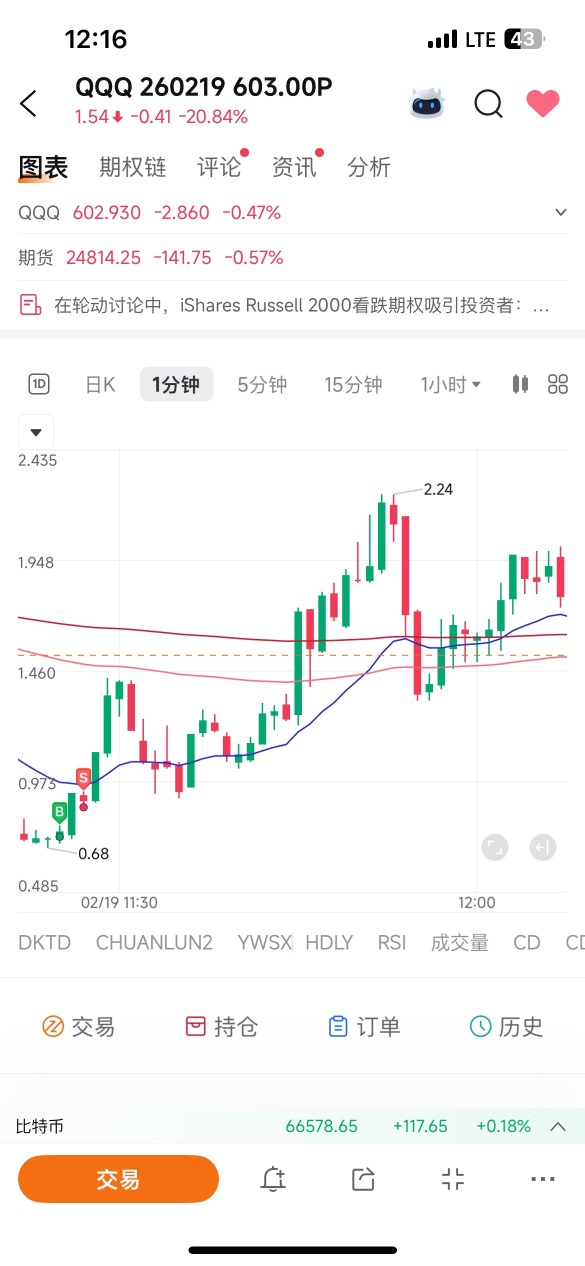Tap the share icon

363,1179
